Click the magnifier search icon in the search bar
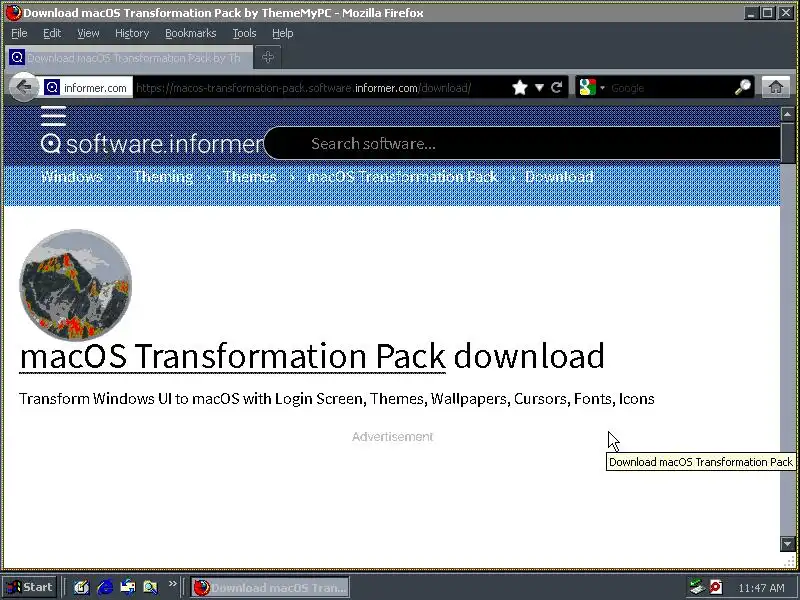Image resolution: width=800 pixels, height=600 pixels. pyautogui.click(x=743, y=88)
